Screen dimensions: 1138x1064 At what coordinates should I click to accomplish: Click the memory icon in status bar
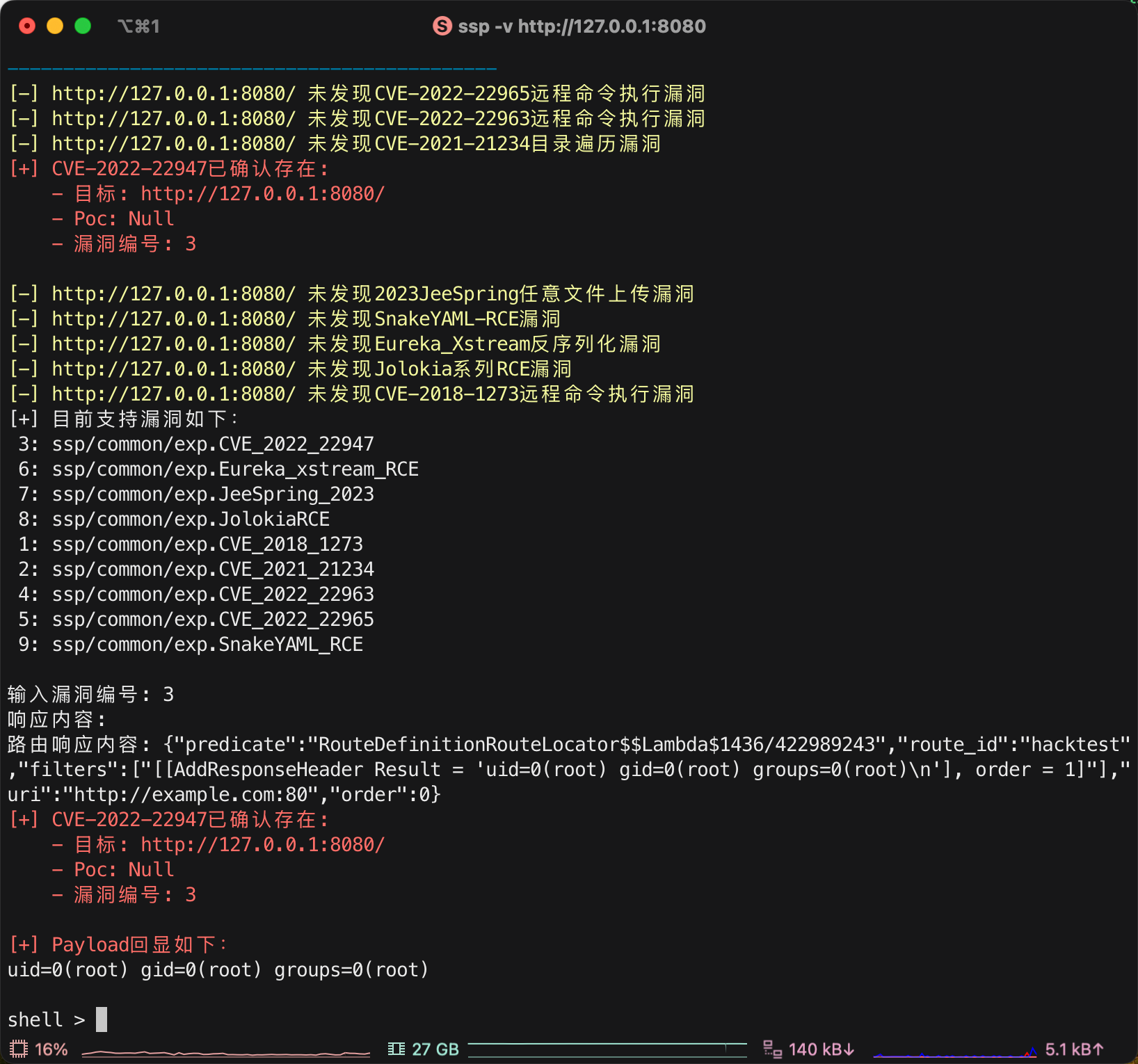[x=396, y=1049]
